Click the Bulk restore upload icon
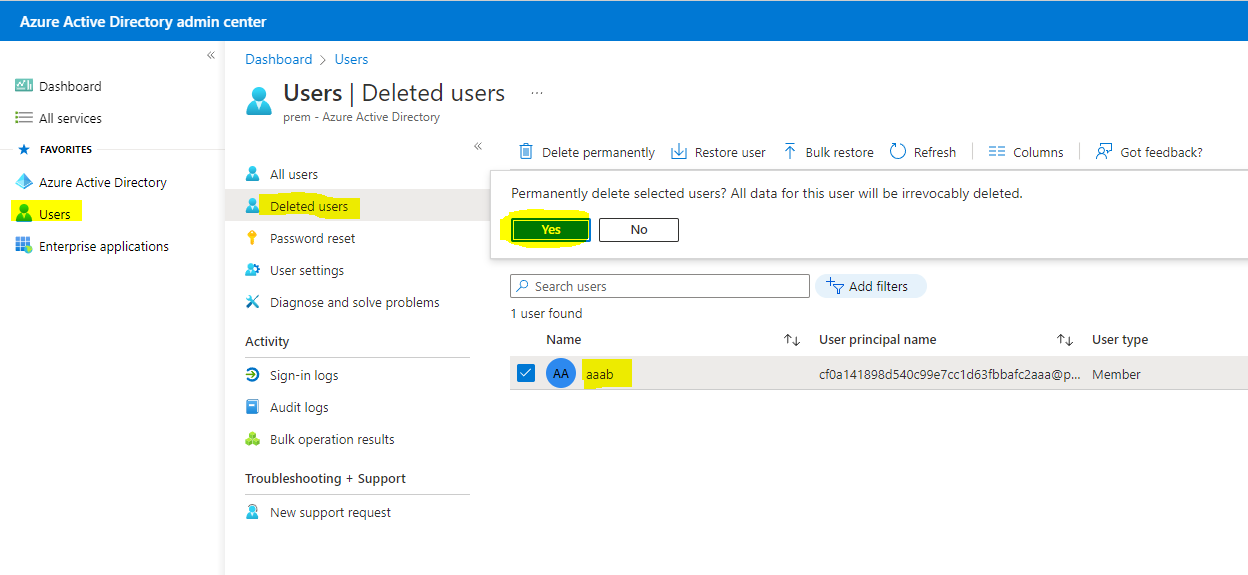1248x575 pixels. tap(790, 152)
